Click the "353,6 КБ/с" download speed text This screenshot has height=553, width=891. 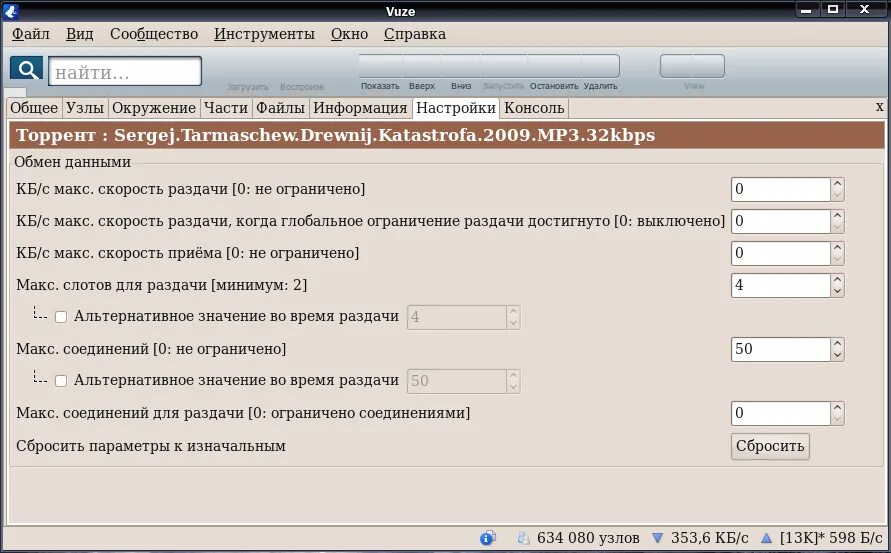coord(709,538)
